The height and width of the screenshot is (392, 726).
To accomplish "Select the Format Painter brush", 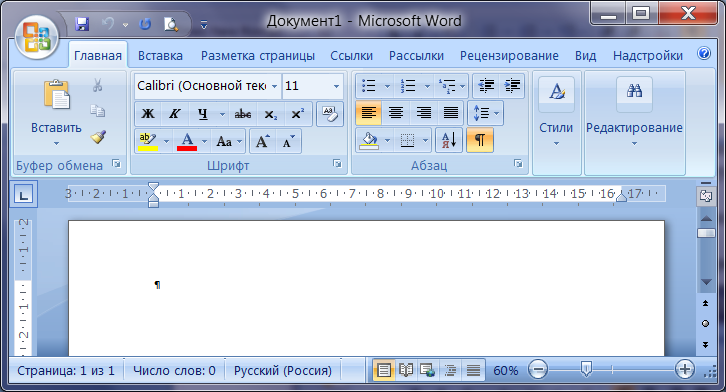I will (98, 137).
